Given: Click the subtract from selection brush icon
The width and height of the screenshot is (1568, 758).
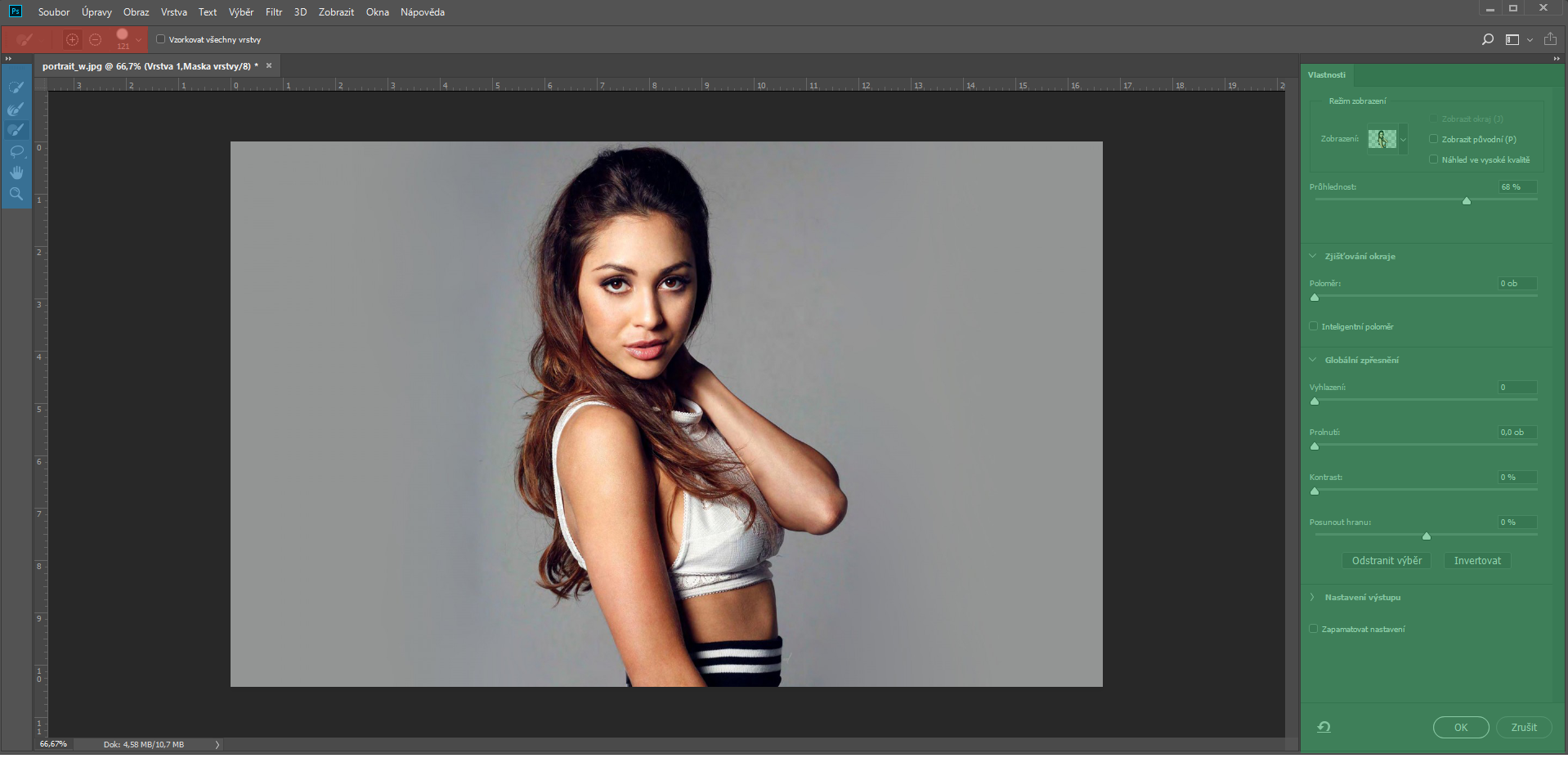Looking at the screenshot, I should [95, 39].
